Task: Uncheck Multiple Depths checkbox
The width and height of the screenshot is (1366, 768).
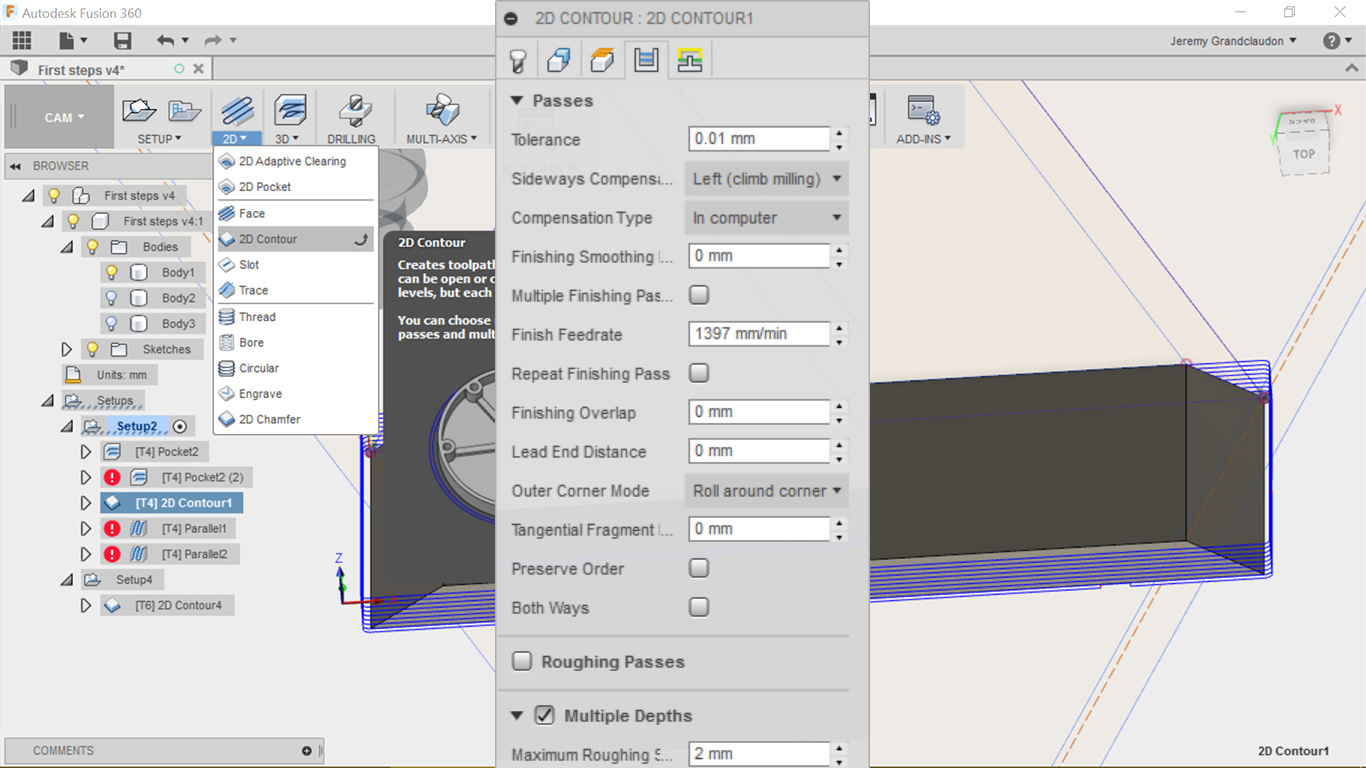Action: pyautogui.click(x=545, y=715)
